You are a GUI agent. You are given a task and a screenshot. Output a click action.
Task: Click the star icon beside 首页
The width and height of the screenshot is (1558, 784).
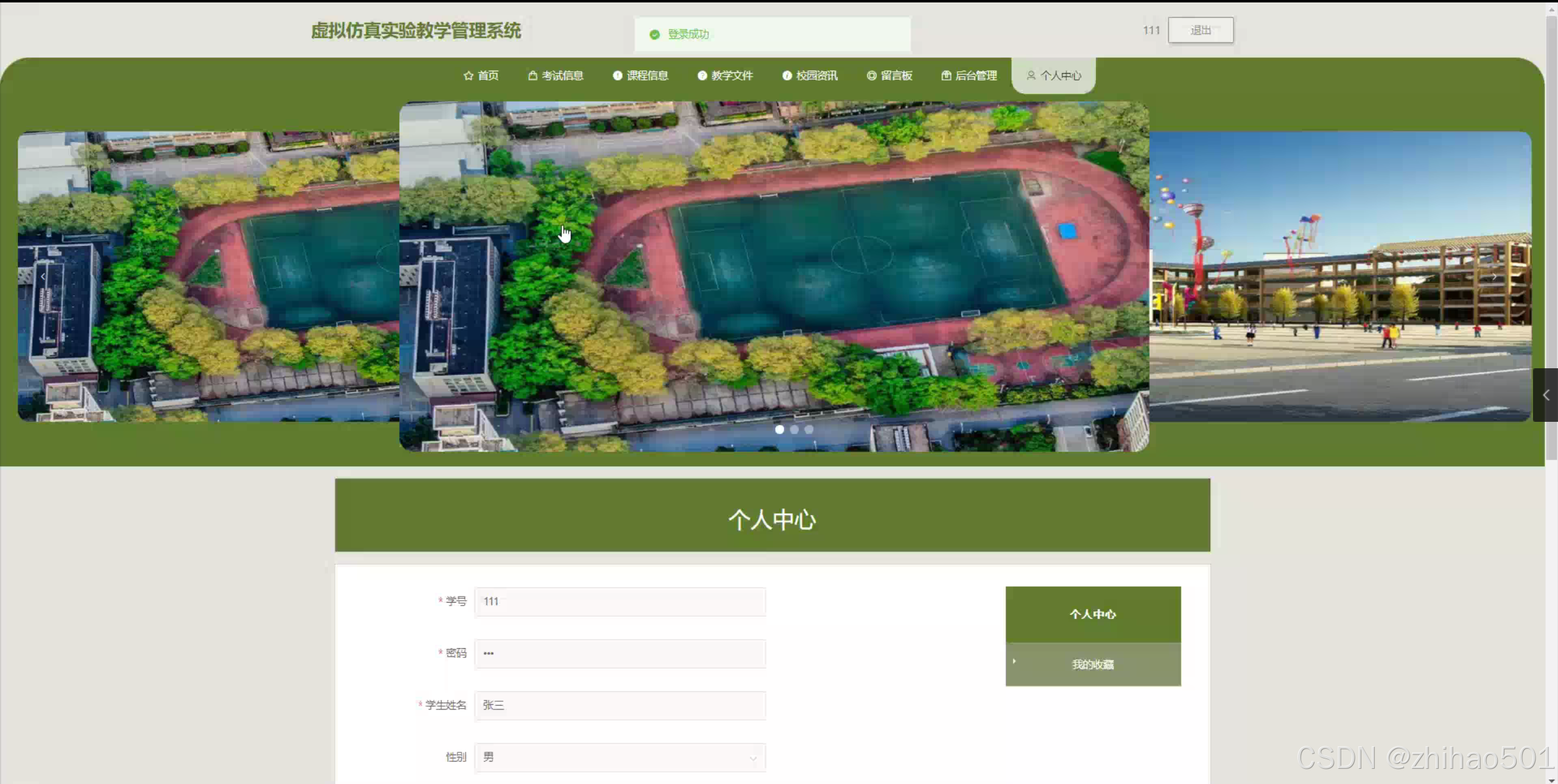point(468,75)
